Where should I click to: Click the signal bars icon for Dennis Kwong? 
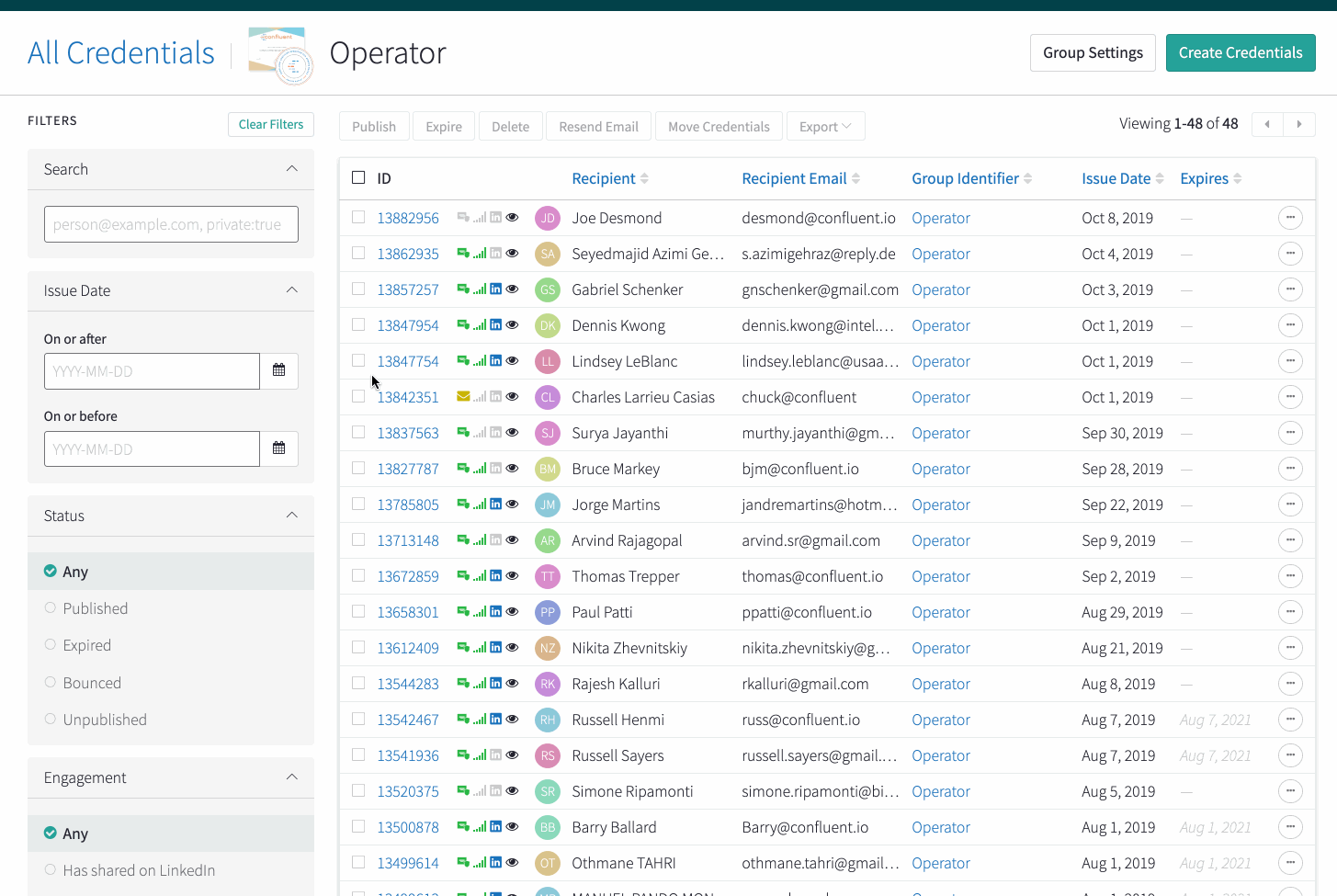point(480,325)
